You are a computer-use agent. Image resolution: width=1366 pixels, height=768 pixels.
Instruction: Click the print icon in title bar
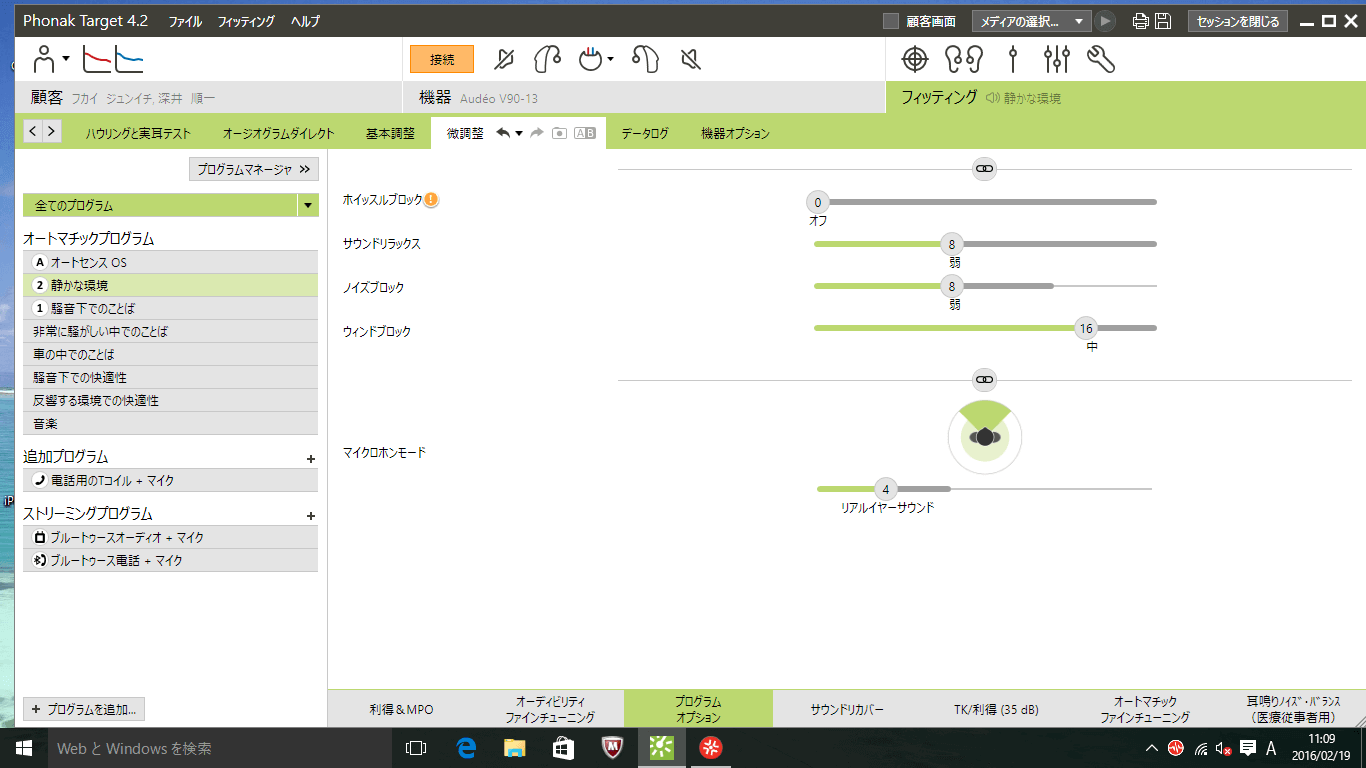[x=1141, y=21]
